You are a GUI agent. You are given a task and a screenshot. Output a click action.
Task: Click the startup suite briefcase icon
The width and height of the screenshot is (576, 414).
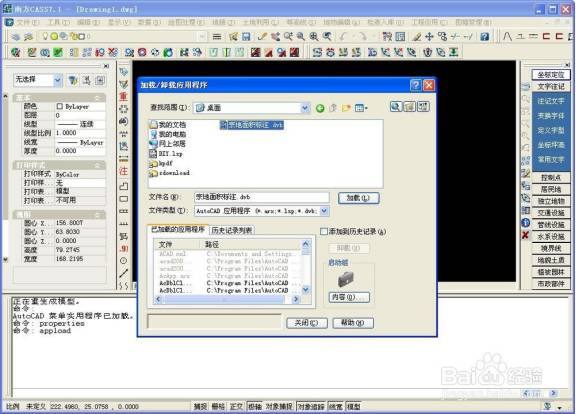click(x=345, y=279)
